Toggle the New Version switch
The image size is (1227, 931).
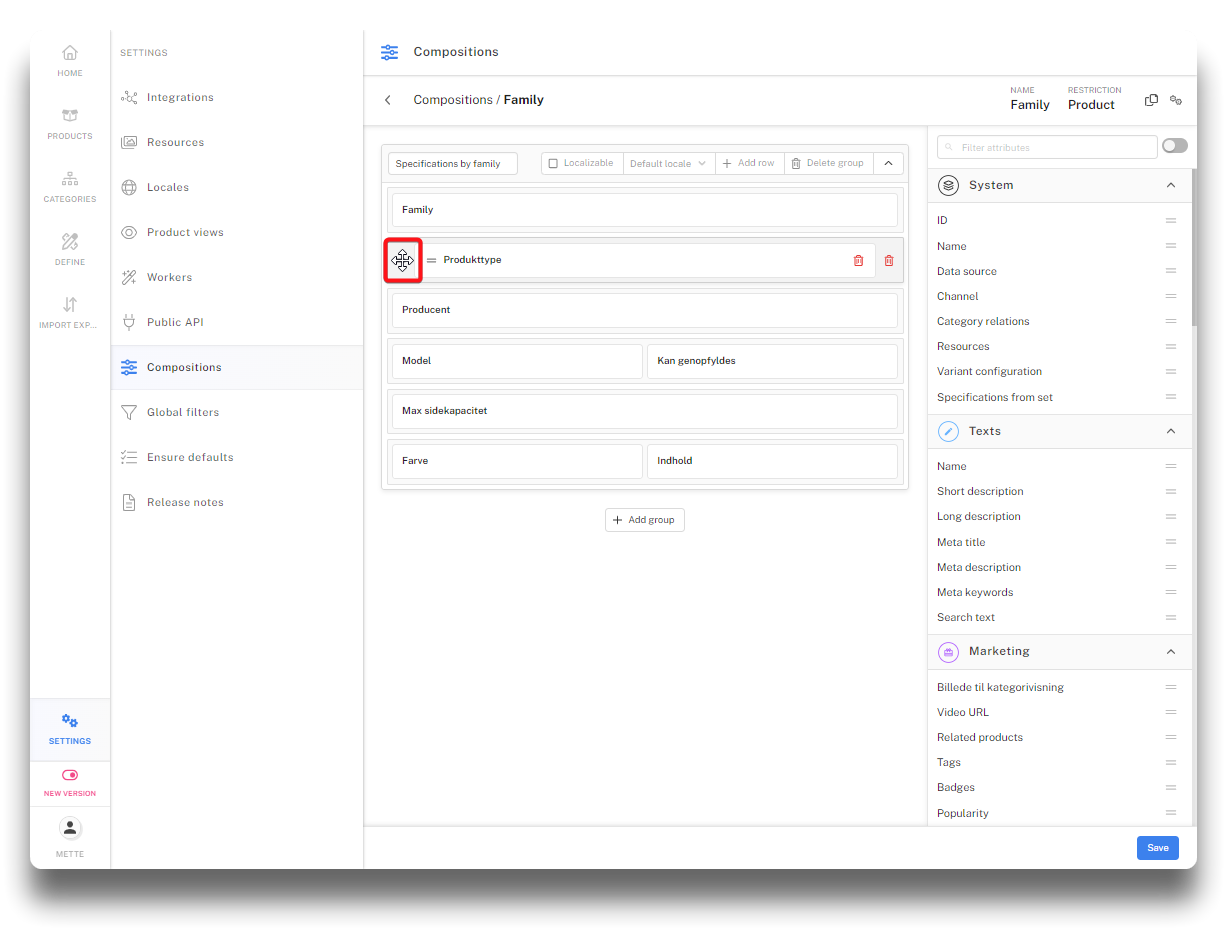point(70,775)
